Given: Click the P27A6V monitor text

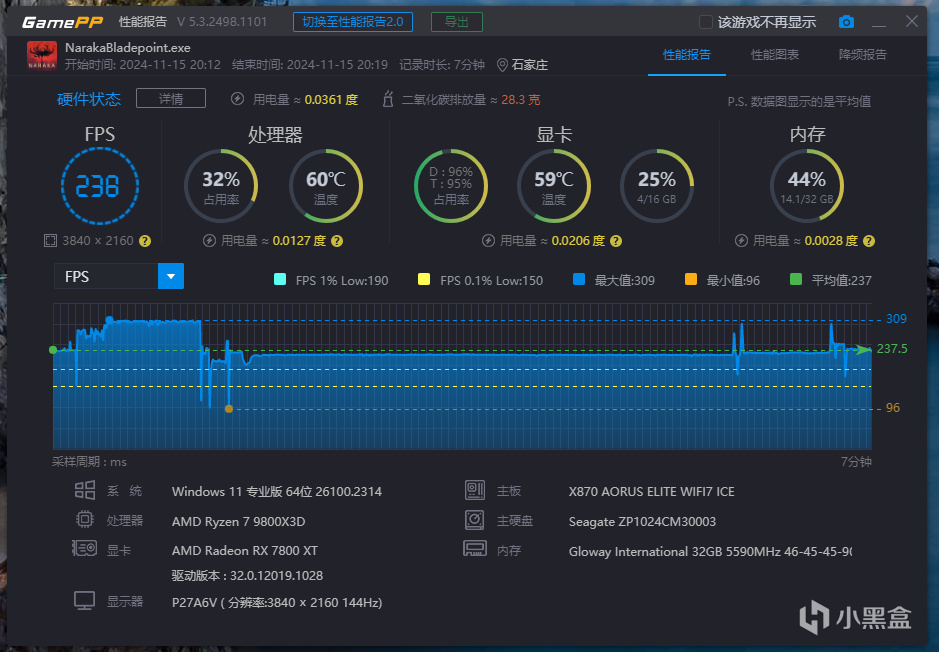Looking at the screenshot, I should (x=277, y=603).
